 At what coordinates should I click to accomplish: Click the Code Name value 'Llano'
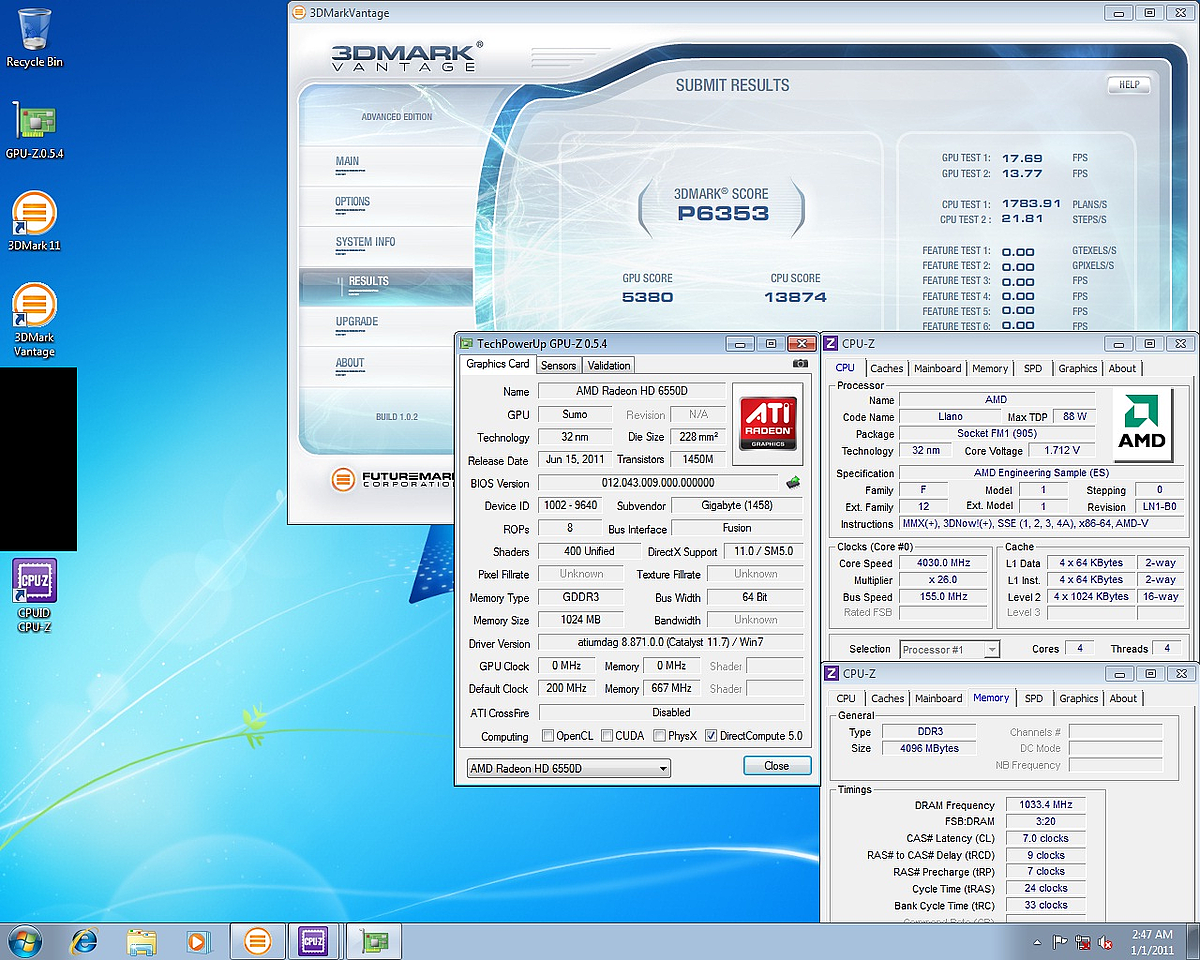[x=949, y=416]
